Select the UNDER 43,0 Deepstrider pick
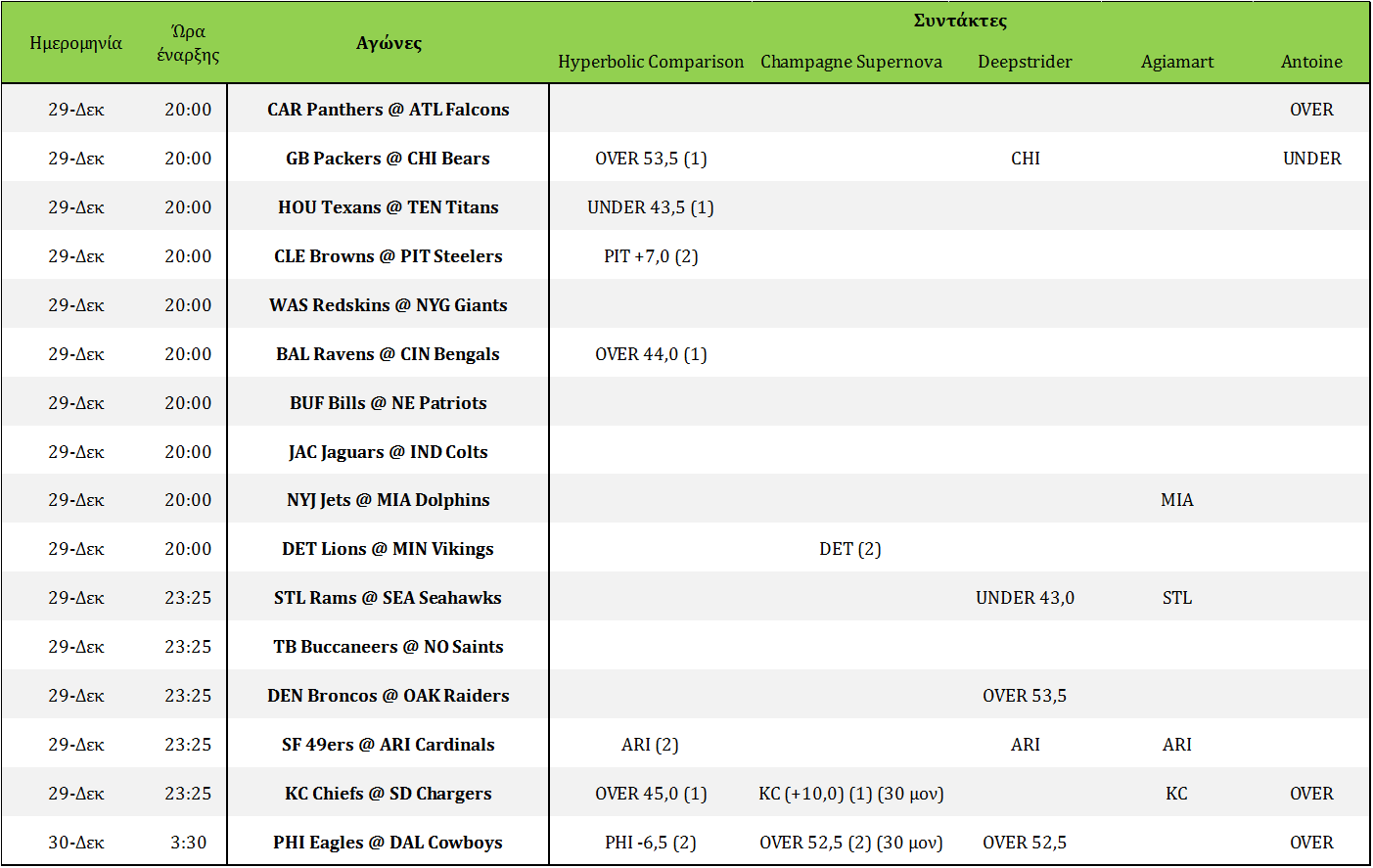This screenshot has height=868, width=1373. click(1025, 598)
